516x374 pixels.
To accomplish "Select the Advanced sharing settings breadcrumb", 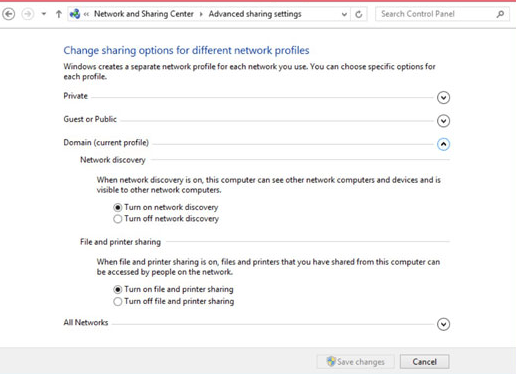I will pos(255,14).
